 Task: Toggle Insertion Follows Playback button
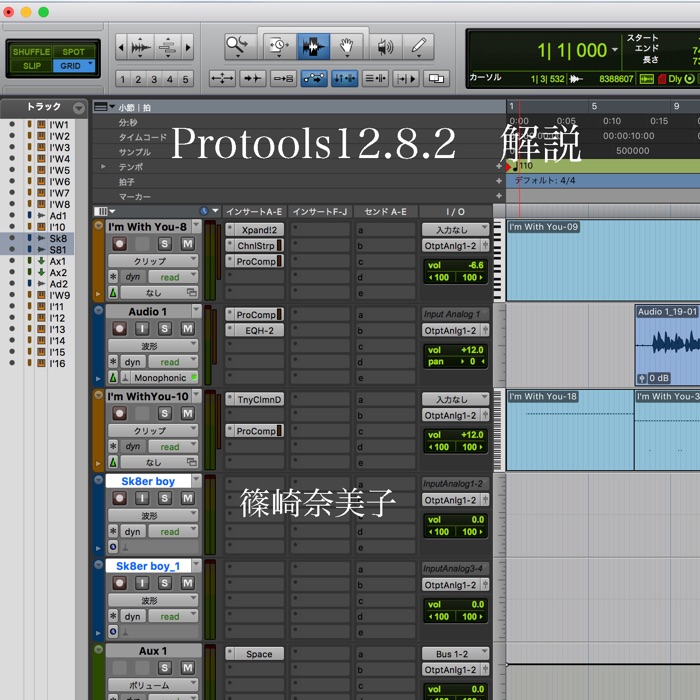[406, 79]
